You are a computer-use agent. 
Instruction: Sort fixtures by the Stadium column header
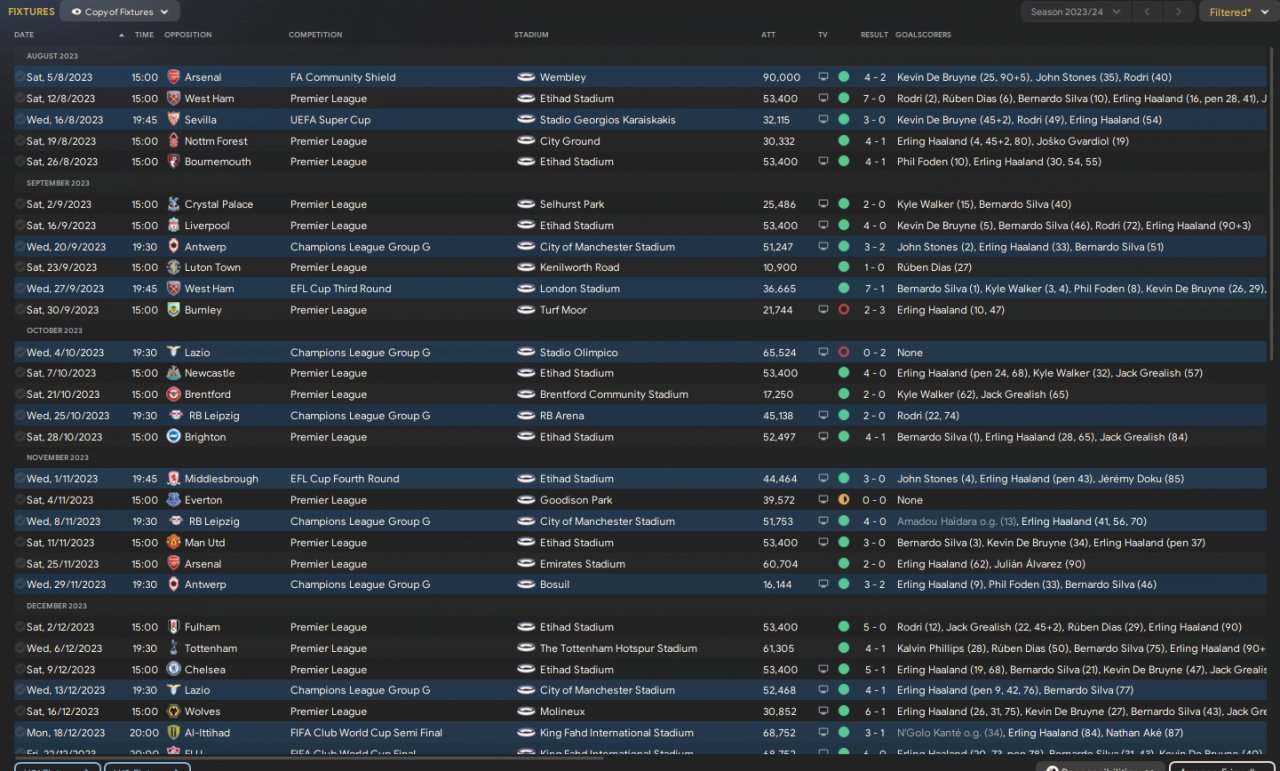(x=532, y=35)
